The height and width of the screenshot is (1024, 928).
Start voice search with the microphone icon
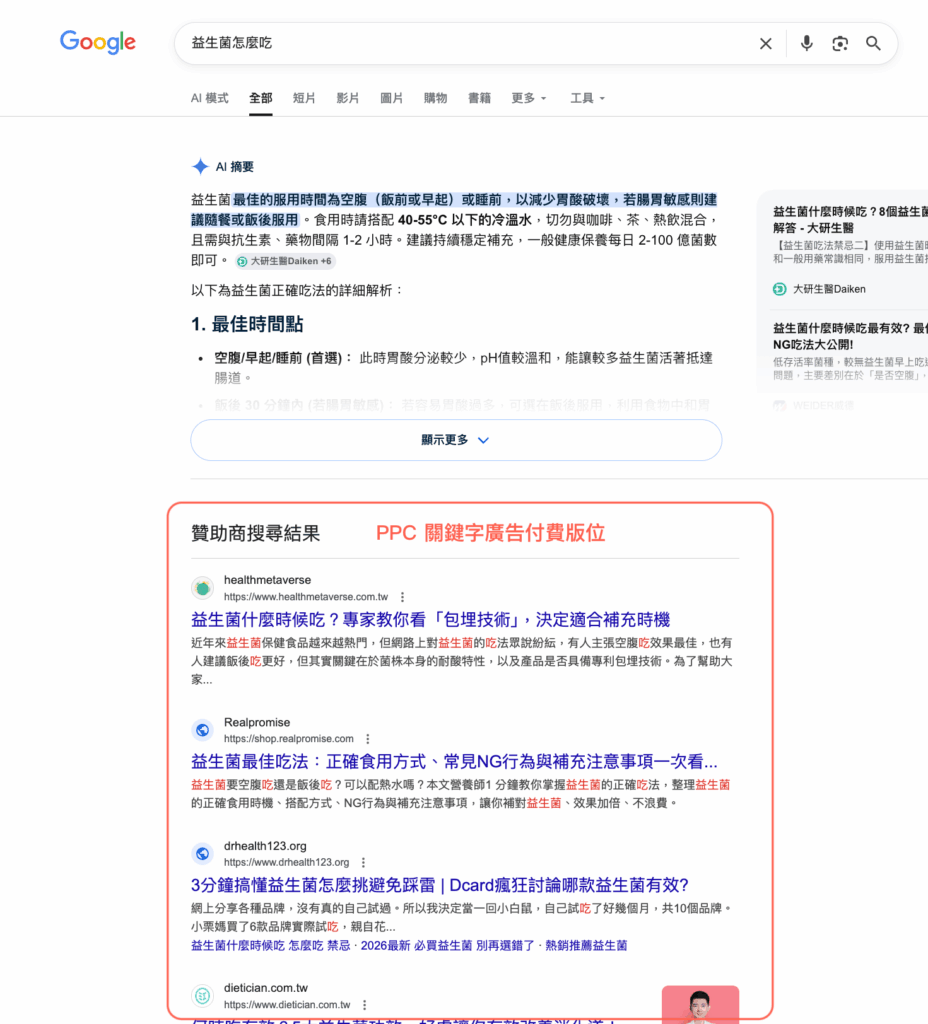807,43
